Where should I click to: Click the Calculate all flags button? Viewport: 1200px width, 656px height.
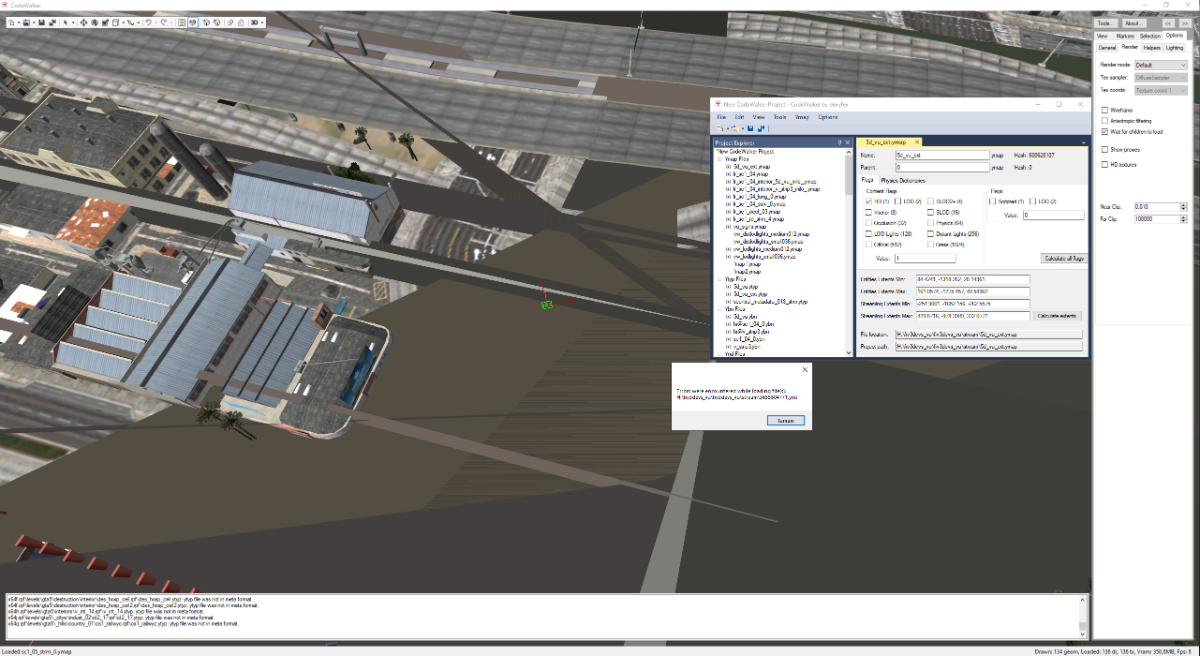tap(1063, 258)
